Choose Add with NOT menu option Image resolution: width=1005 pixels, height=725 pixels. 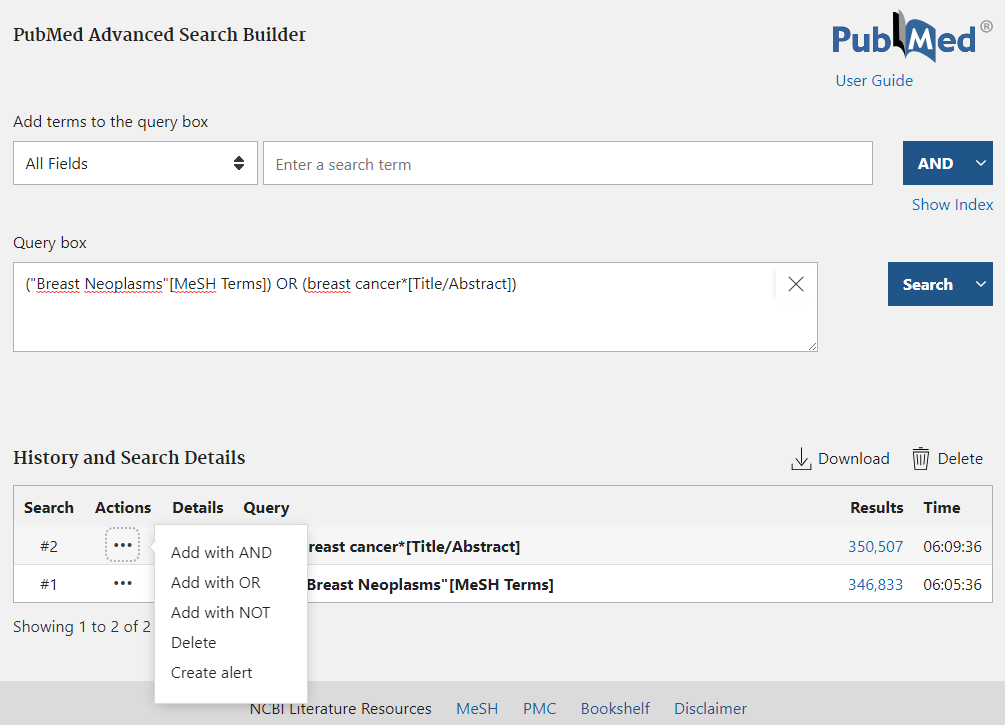220,613
